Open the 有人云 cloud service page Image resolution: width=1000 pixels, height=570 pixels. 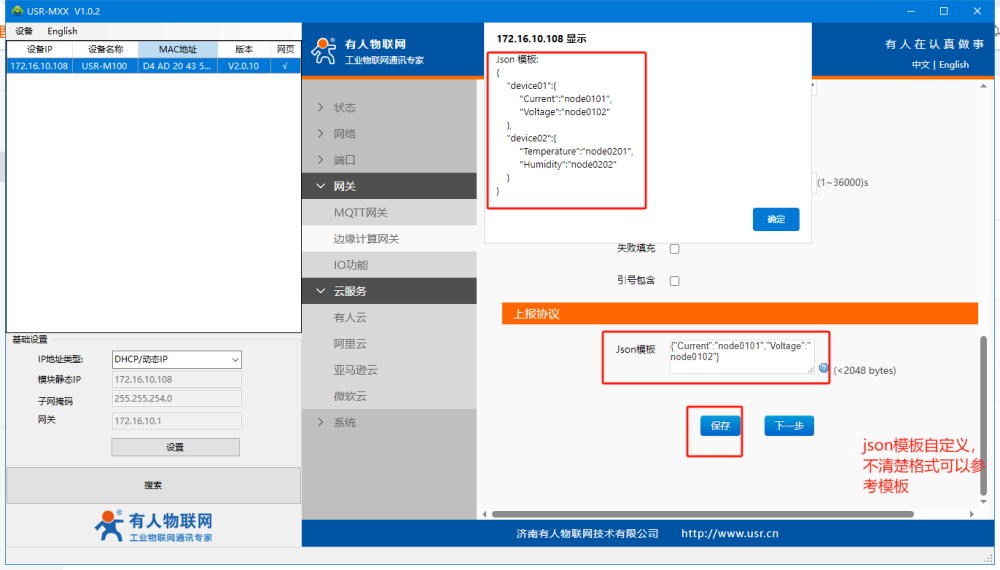click(389, 317)
